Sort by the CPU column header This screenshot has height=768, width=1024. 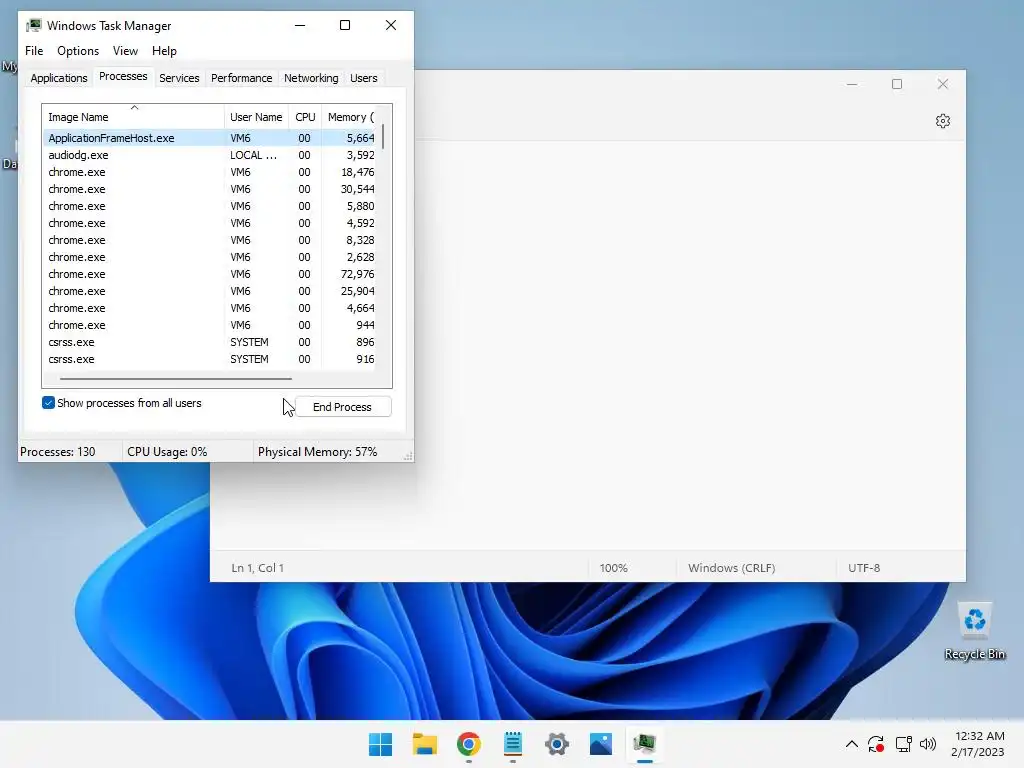(x=305, y=117)
